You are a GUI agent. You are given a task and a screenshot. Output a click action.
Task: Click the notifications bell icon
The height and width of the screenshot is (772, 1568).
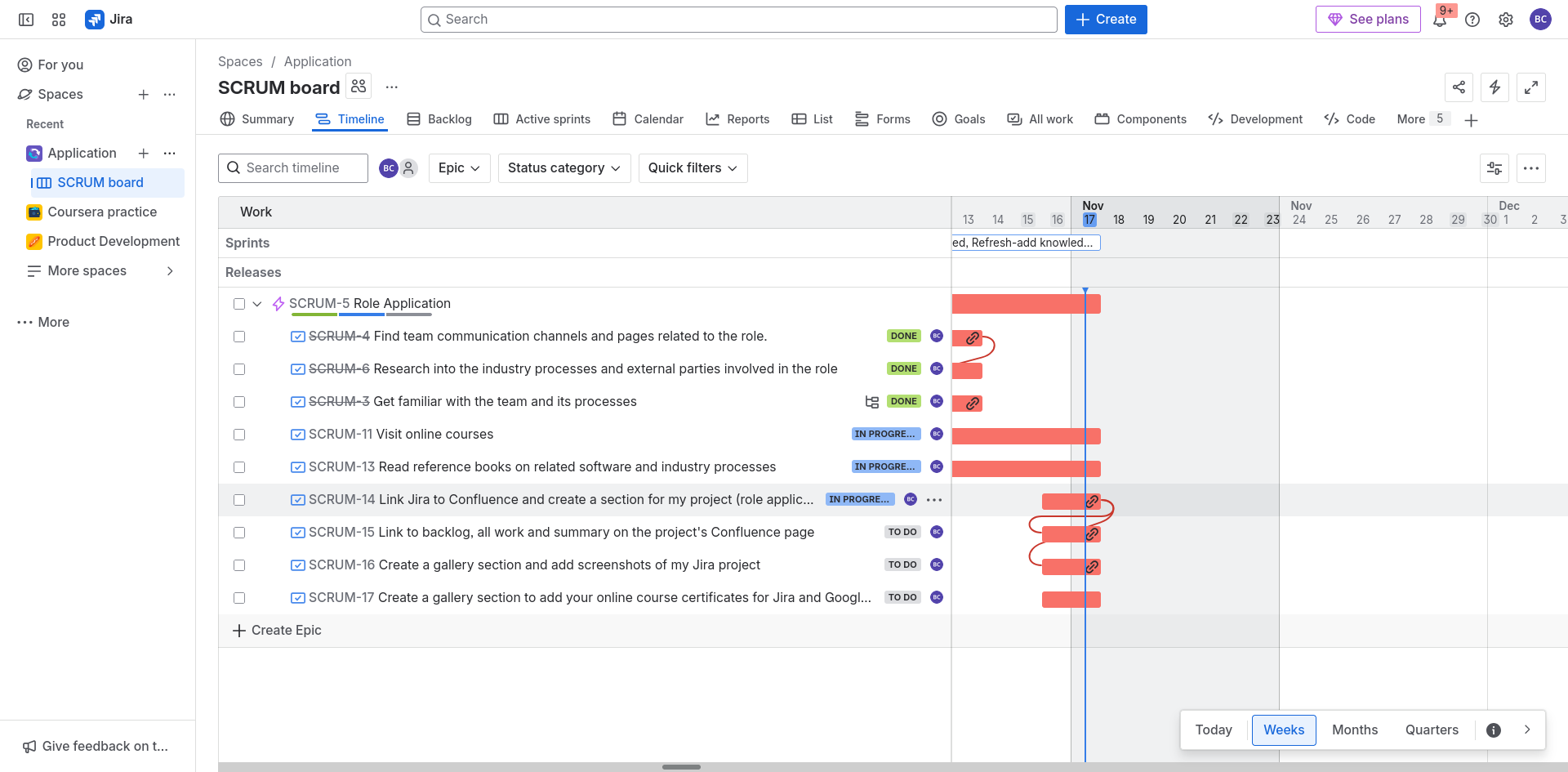(x=1439, y=20)
